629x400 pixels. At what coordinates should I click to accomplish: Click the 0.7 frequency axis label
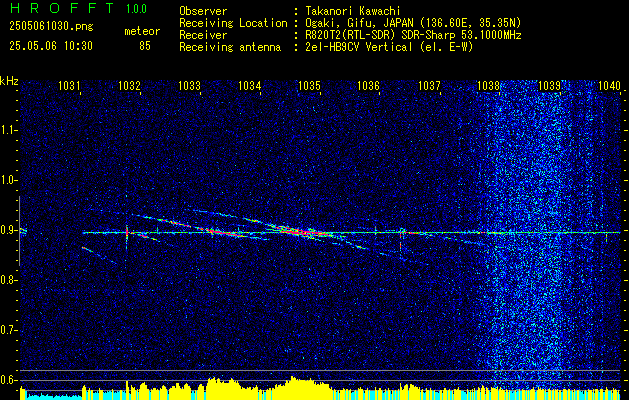click(x=8, y=330)
